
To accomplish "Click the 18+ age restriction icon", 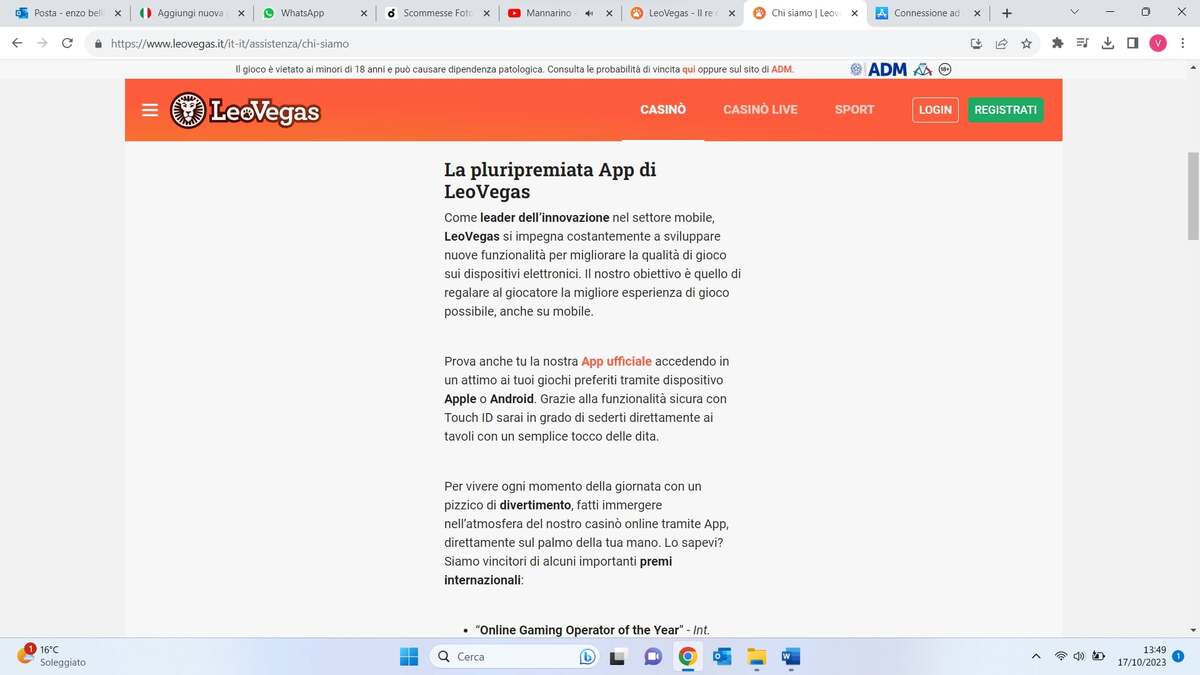I will 945,69.
